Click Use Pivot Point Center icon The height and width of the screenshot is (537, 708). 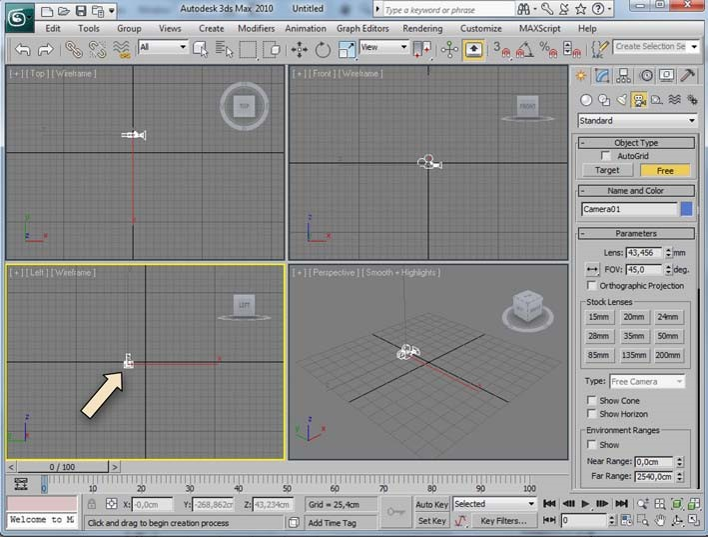click(422, 49)
